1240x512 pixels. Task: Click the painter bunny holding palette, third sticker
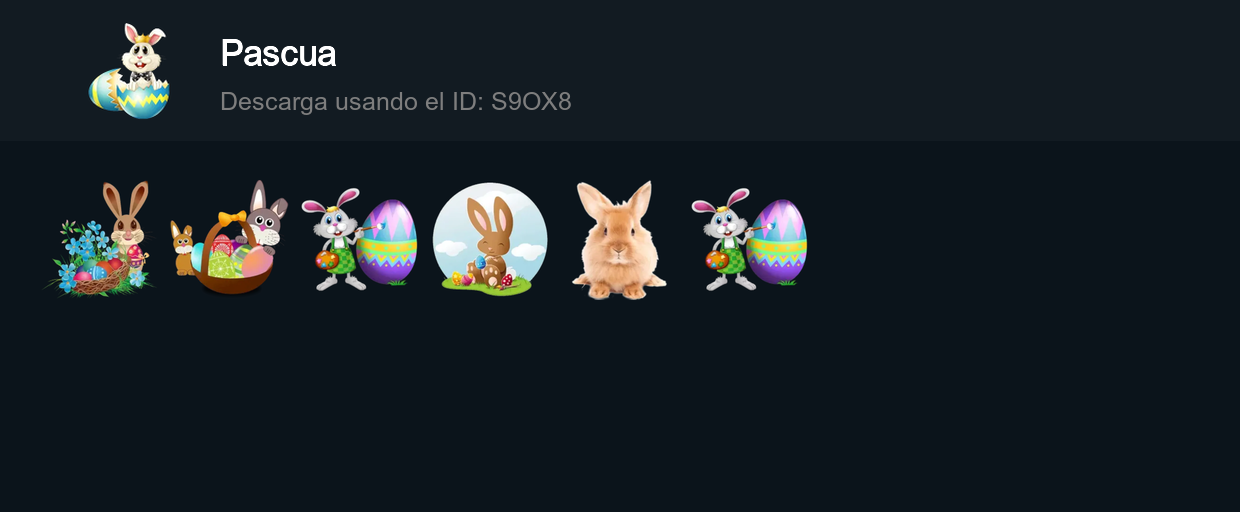(333, 240)
